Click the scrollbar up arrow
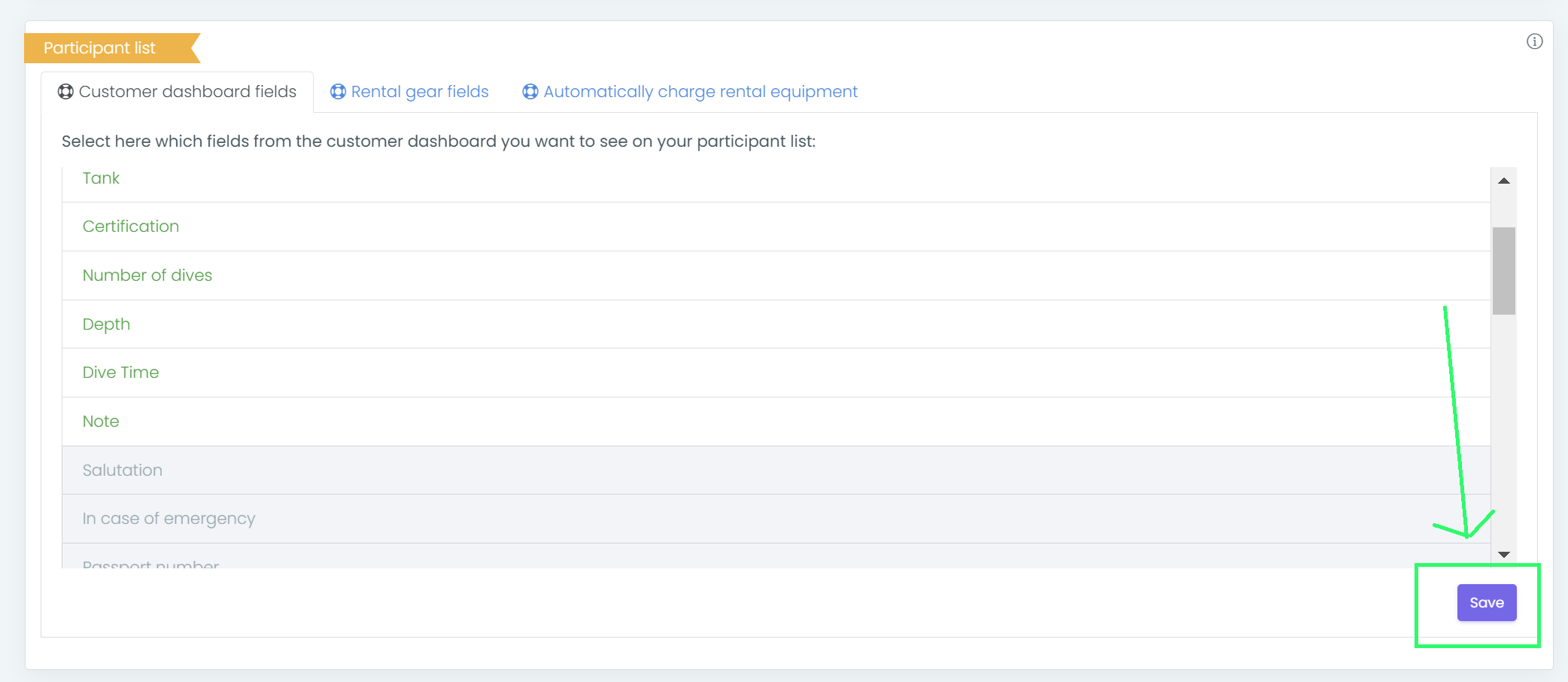The height and width of the screenshot is (682, 1568). (x=1504, y=181)
